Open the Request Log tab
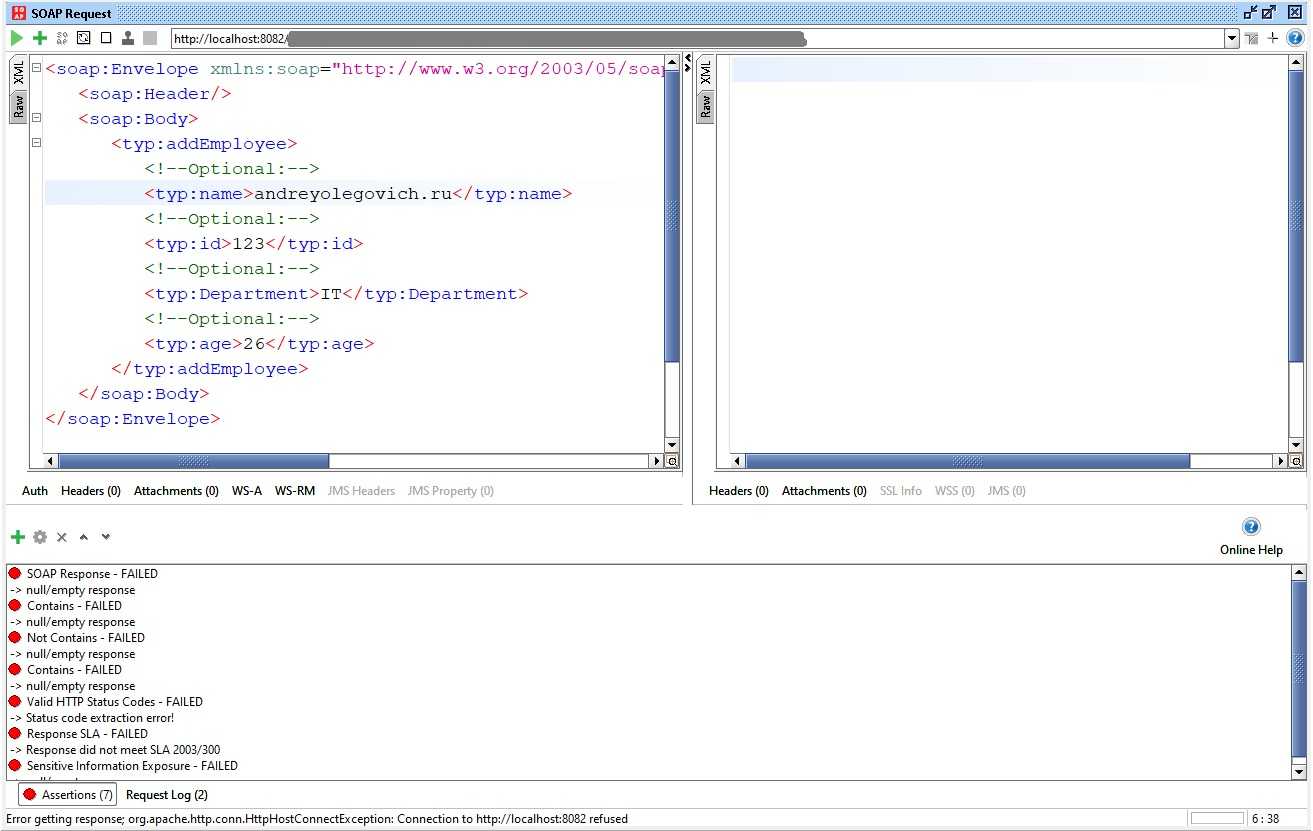The image size is (1313, 831). point(167,795)
